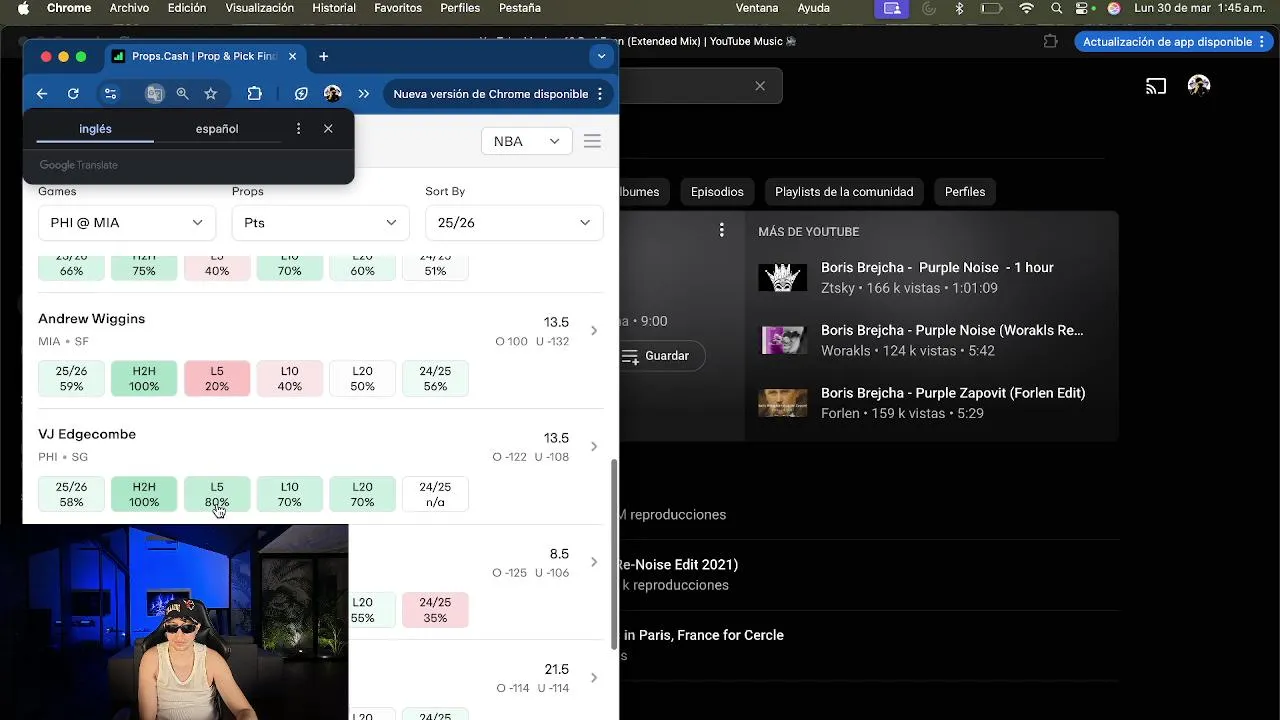Open the Chrome profile avatar

(333, 94)
